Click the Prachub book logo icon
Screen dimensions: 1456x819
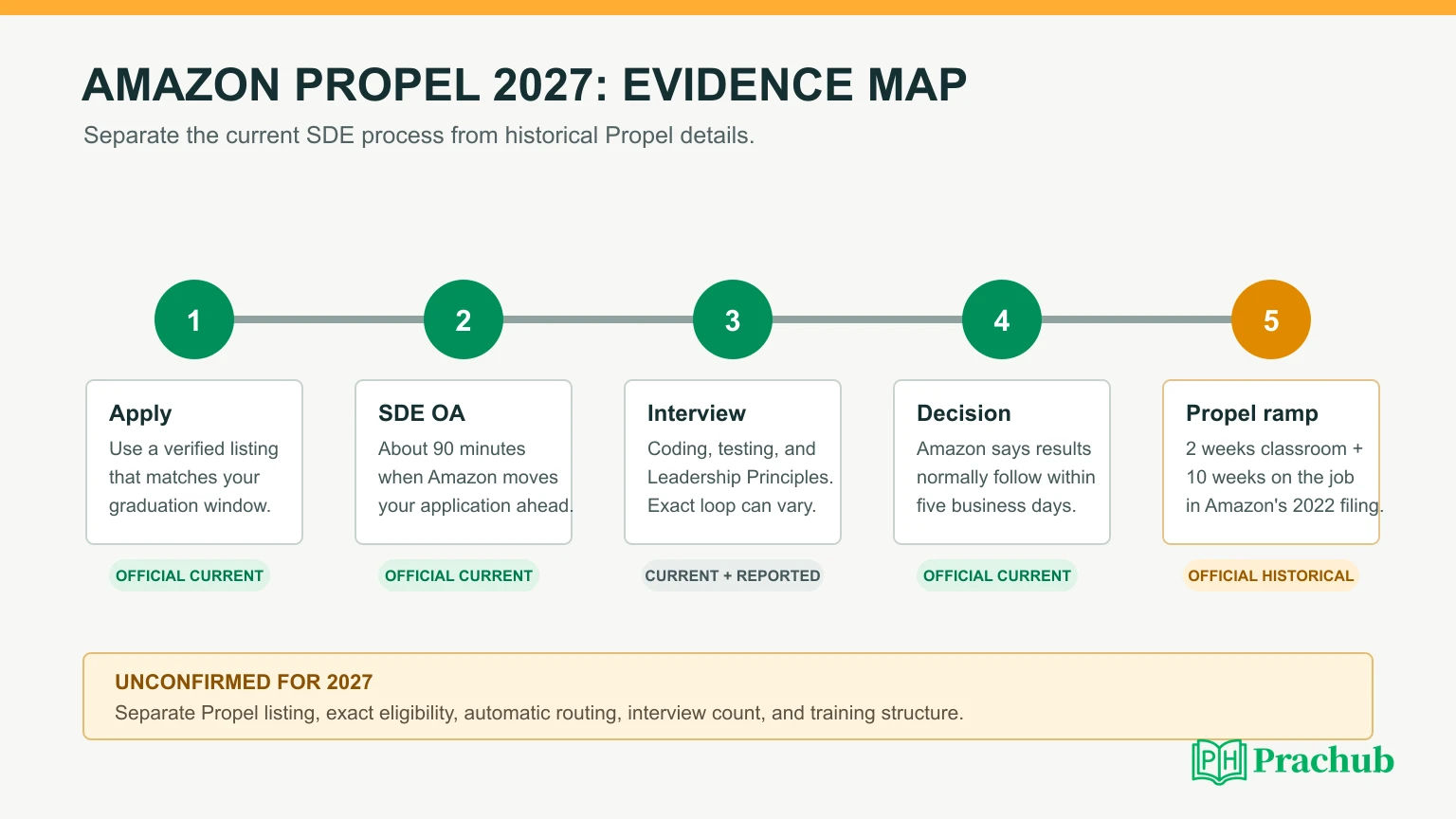(x=1219, y=761)
